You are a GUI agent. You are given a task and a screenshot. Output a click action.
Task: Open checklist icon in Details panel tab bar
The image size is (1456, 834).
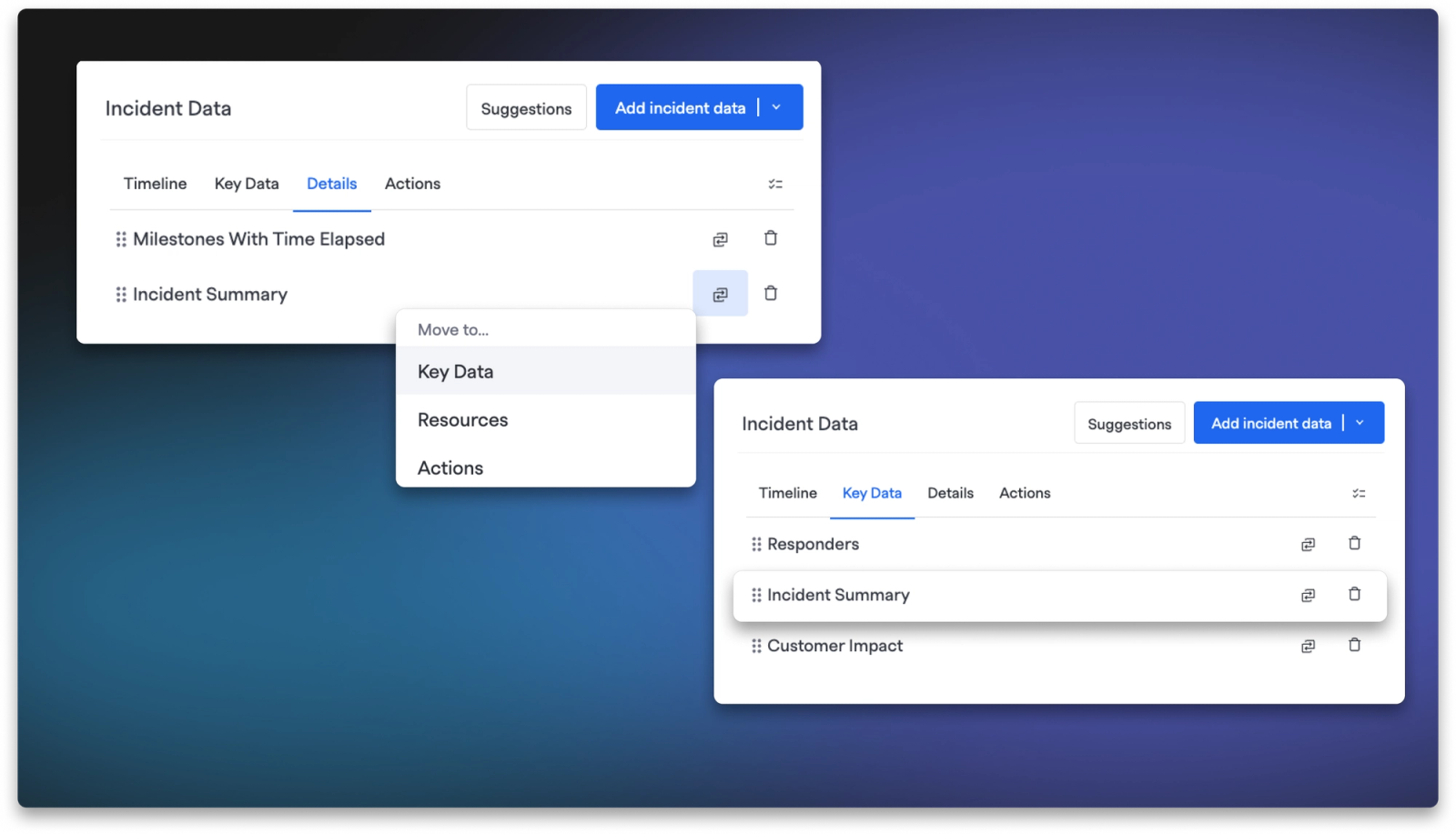pyautogui.click(x=775, y=184)
